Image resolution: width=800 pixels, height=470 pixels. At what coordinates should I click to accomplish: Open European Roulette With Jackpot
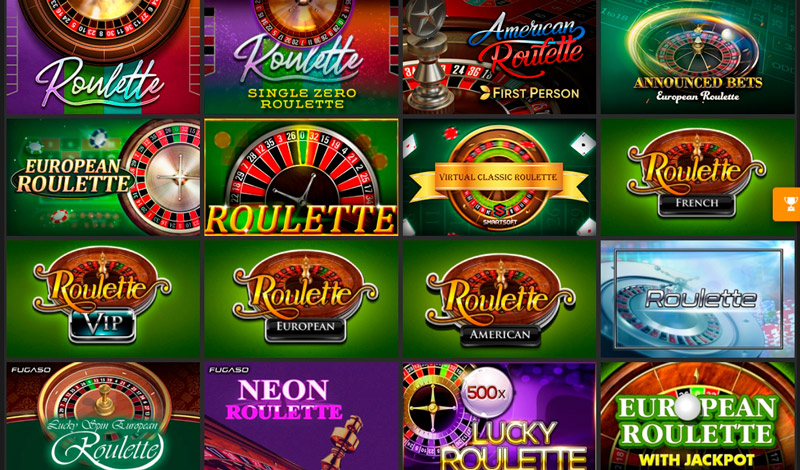[697, 416]
